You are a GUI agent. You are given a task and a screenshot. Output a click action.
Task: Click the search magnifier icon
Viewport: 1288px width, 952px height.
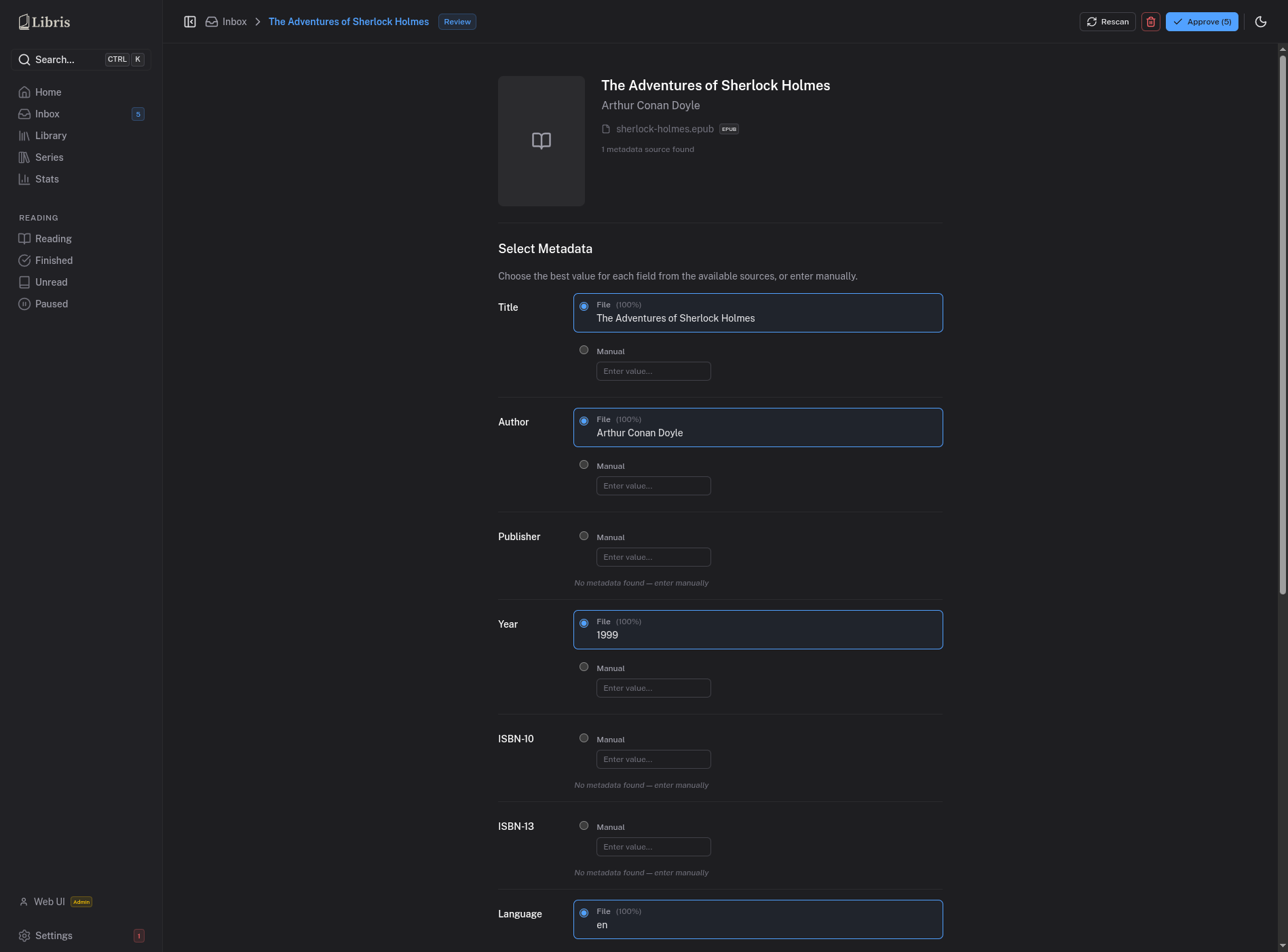[x=24, y=60]
